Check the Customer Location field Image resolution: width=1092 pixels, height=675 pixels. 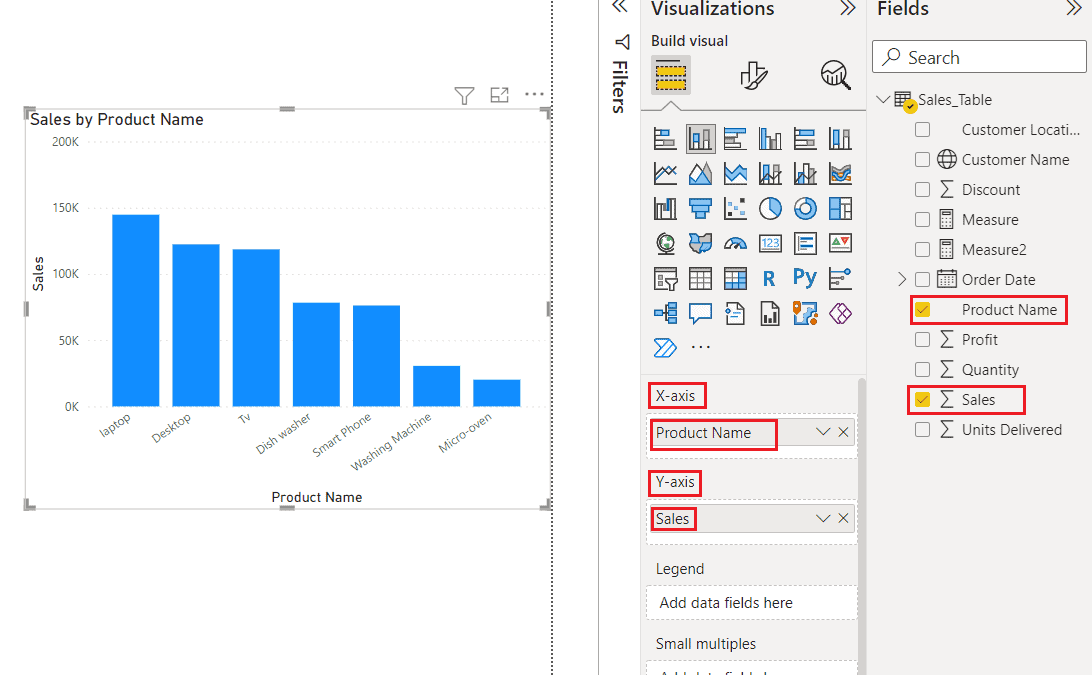pyautogui.click(x=922, y=130)
